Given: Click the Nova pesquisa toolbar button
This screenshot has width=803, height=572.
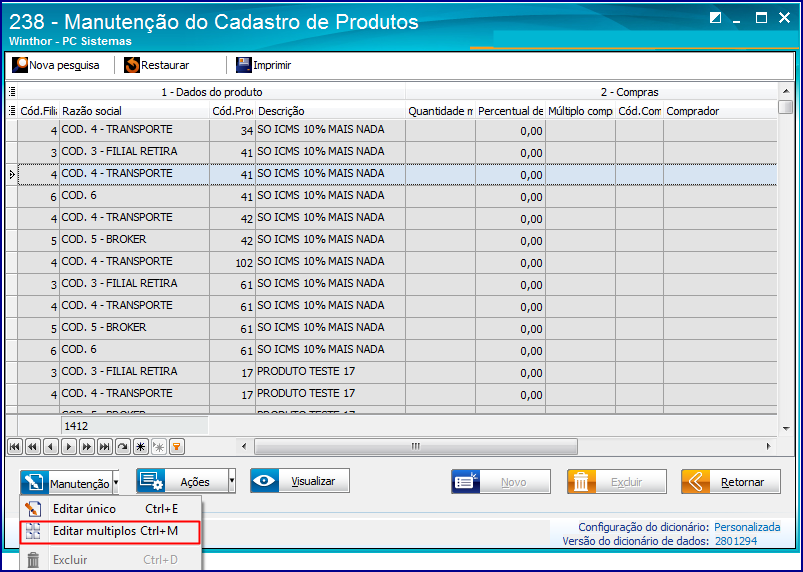Looking at the screenshot, I should click(56, 66).
